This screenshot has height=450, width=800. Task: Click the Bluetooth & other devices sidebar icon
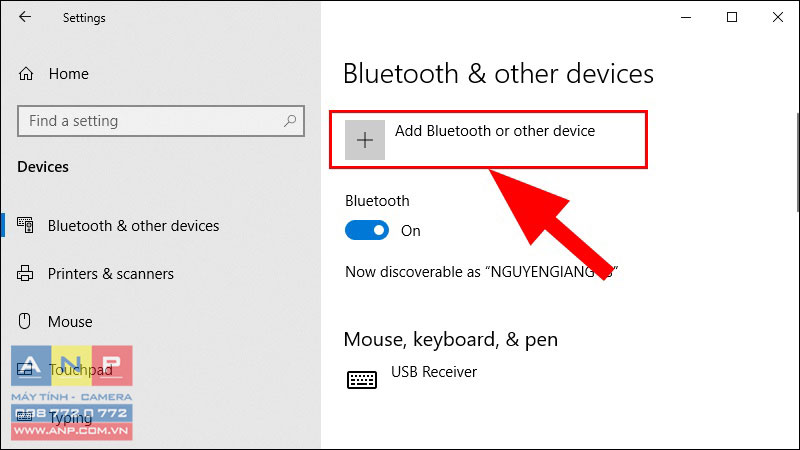pyautogui.click(x=25, y=225)
